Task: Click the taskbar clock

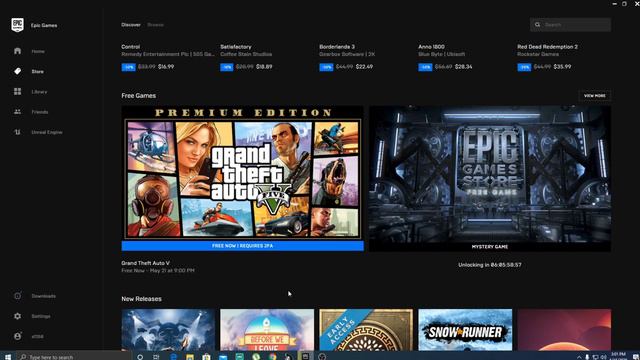Action: 619,356
